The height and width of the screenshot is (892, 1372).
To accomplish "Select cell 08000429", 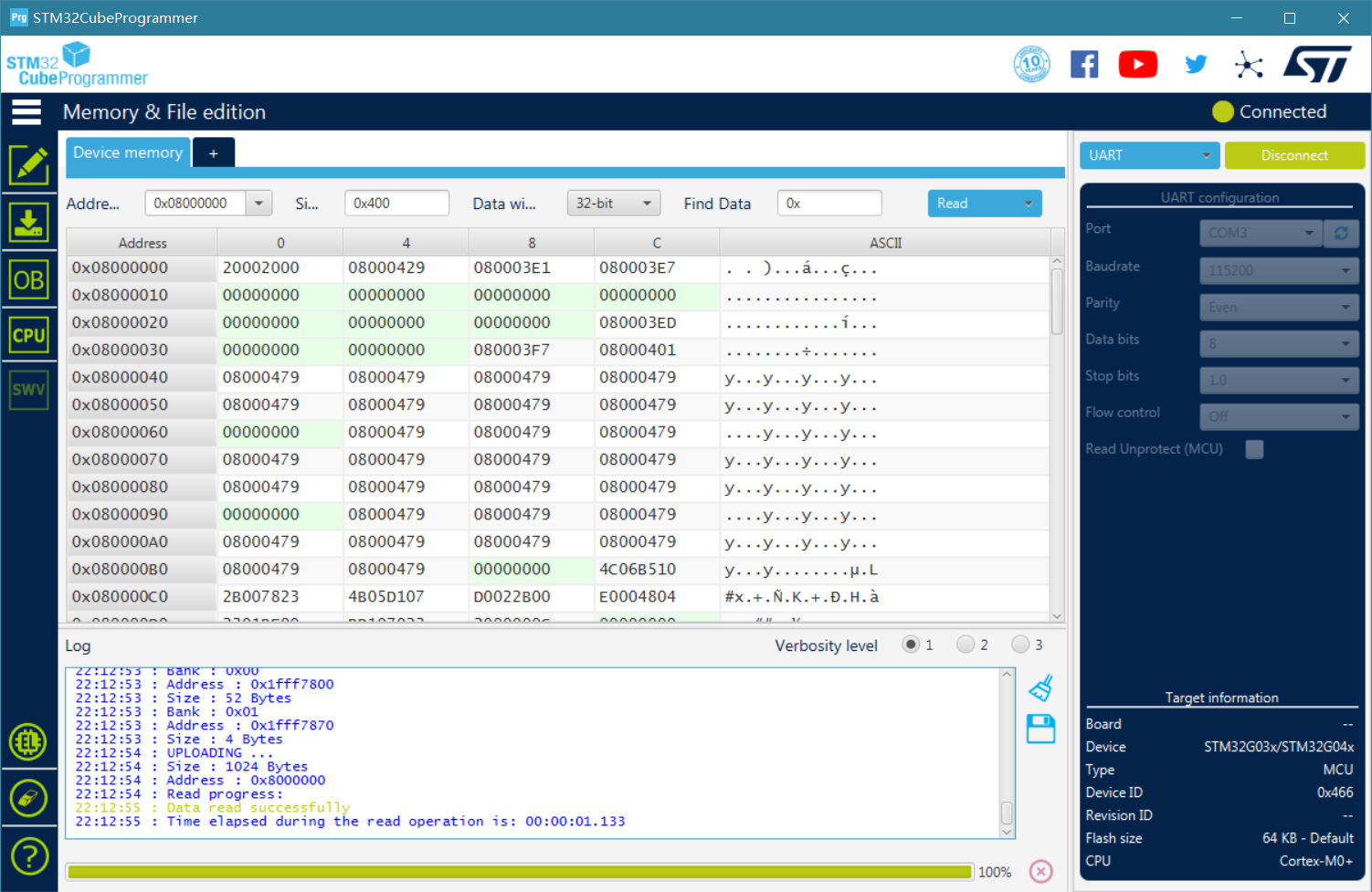I will [406, 268].
